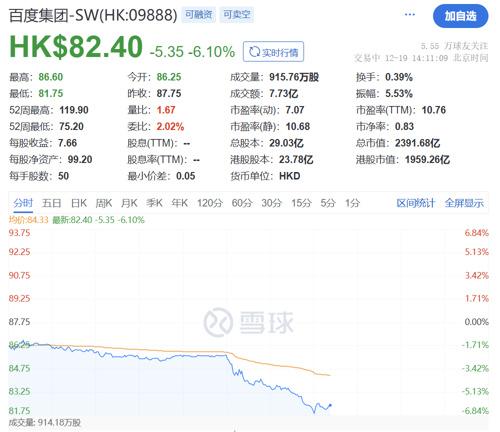Click the 委比 value 2.02%
Screen dimensions: 500x432
(170, 126)
